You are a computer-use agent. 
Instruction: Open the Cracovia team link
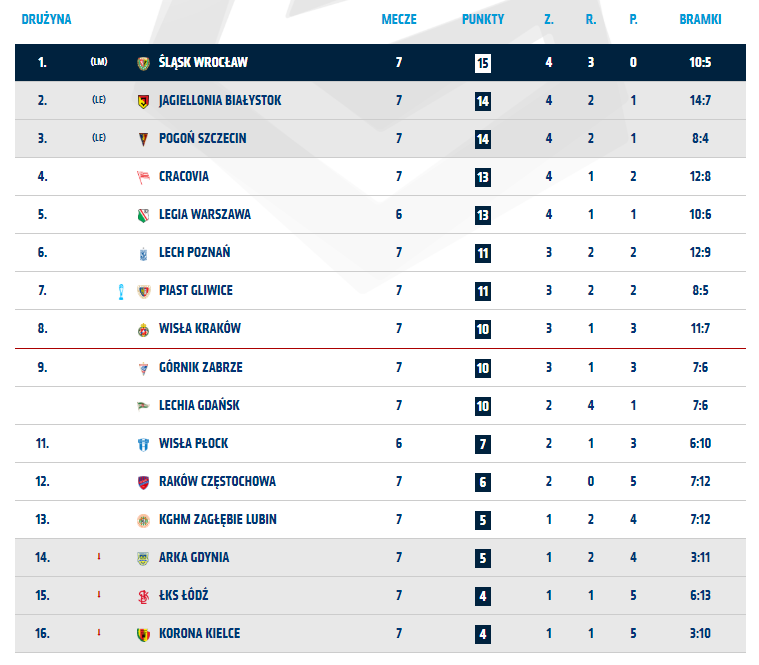click(x=184, y=177)
